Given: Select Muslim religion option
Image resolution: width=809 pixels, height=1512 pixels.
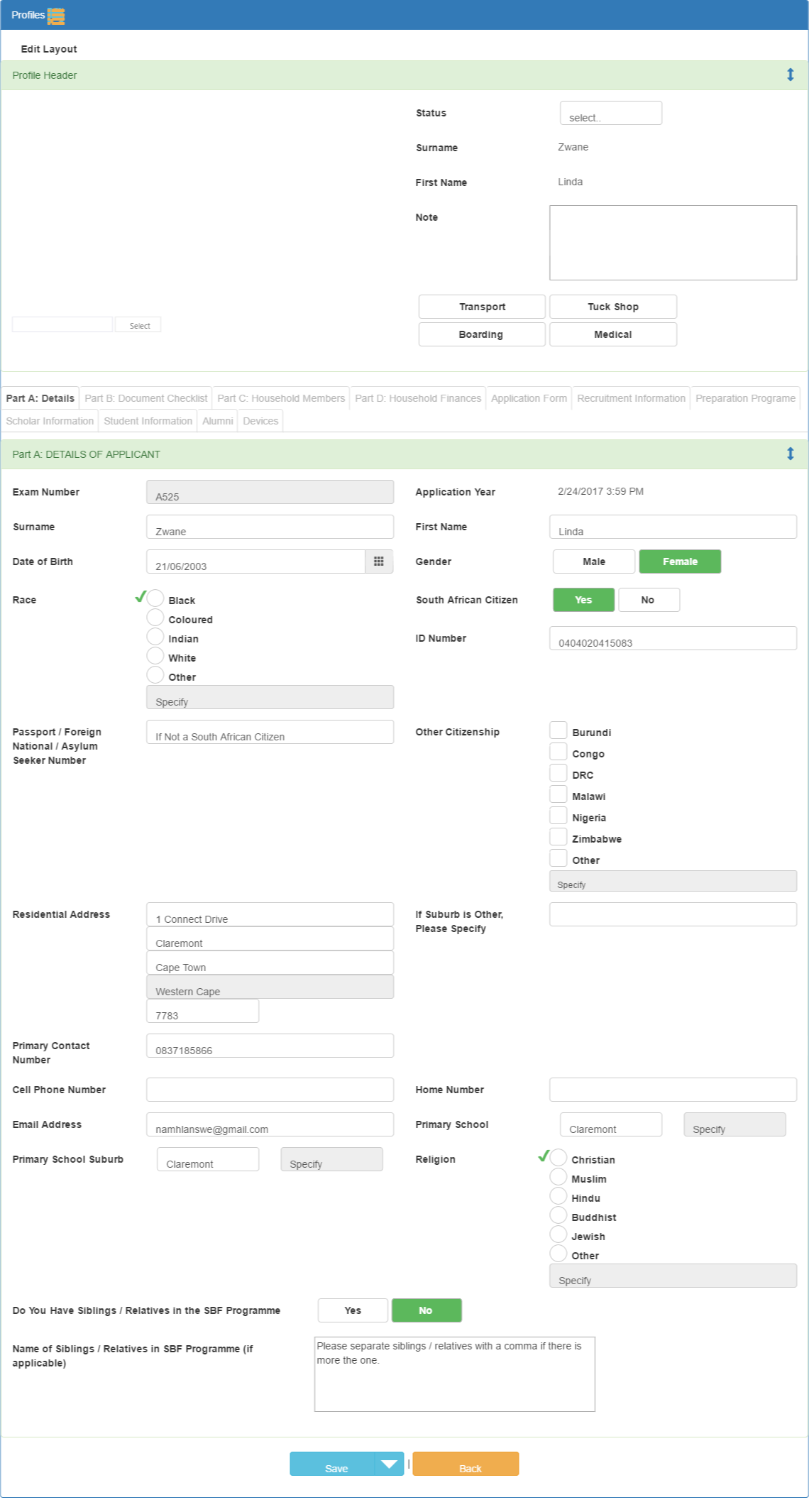Looking at the screenshot, I should click(x=558, y=1177).
